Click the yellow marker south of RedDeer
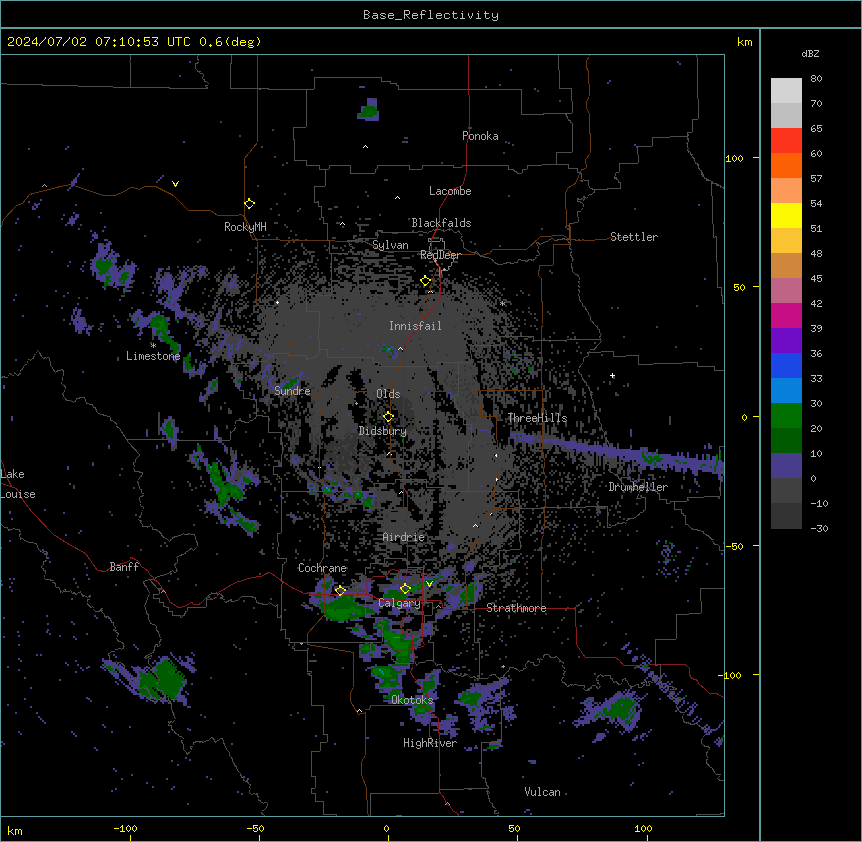Image resolution: width=862 pixels, height=842 pixels. point(425,281)
